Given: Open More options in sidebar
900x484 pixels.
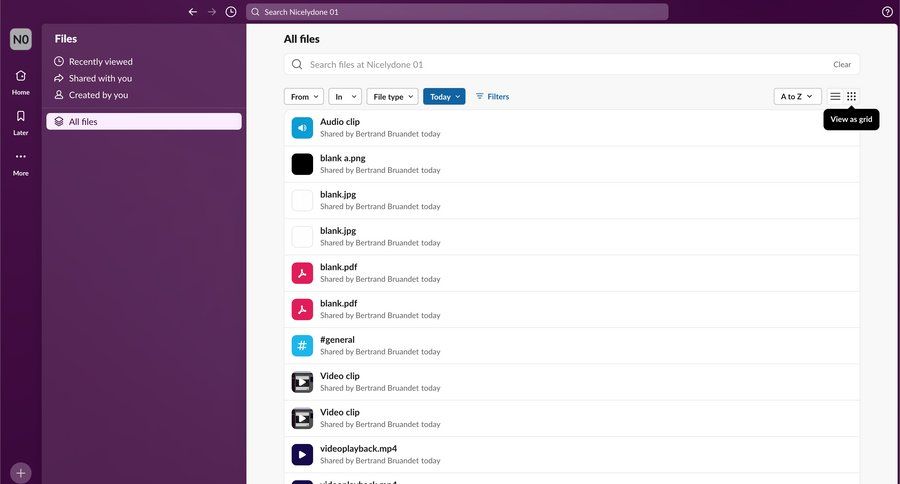Looking at the screenshot, I should coord(21,163).
